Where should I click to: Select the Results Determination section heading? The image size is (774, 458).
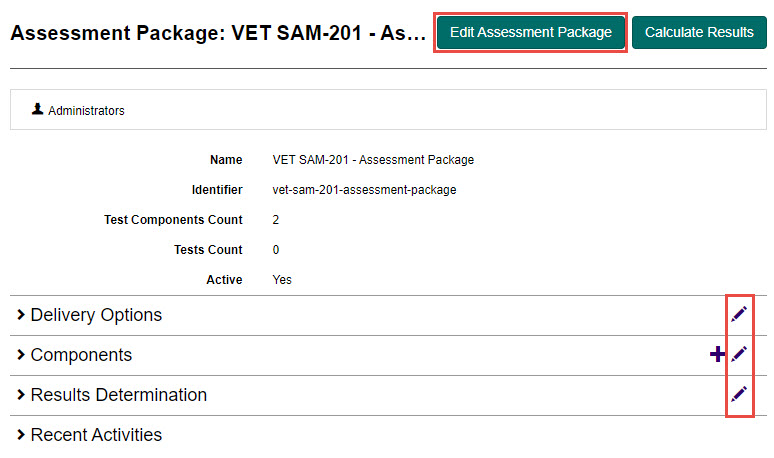pos(119,395)
